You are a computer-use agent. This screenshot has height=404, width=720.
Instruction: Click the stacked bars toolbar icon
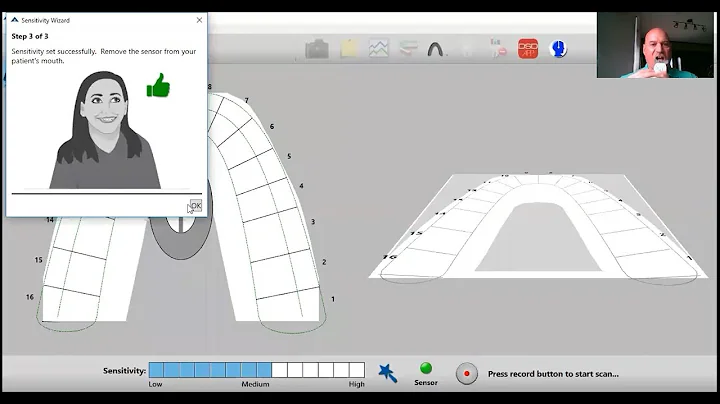pos(408,49)
